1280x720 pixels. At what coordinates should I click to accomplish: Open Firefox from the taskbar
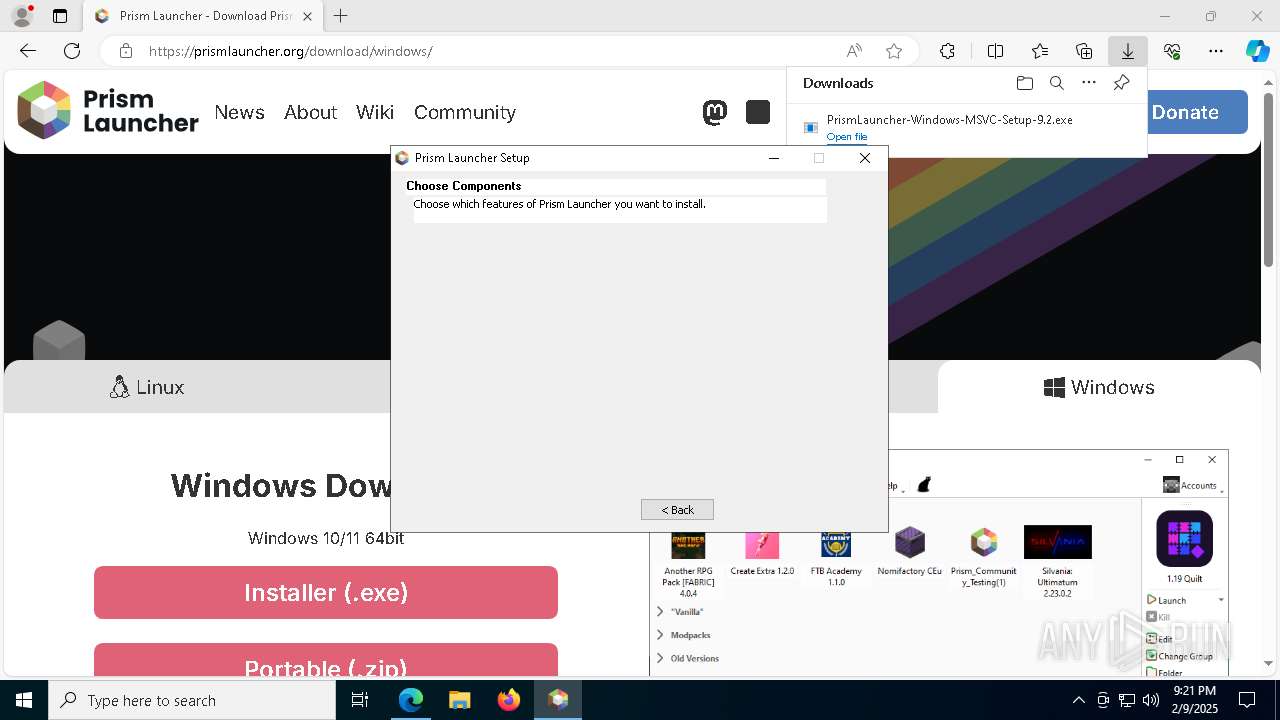[509, 700]
